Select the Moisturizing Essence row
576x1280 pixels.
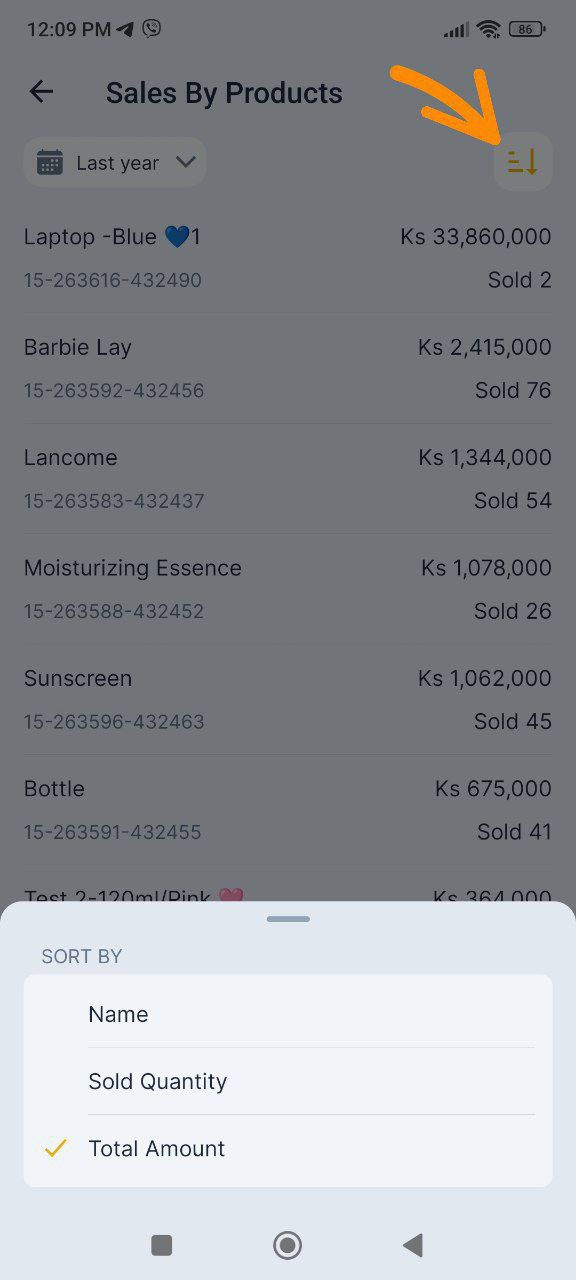click(288, 589)
